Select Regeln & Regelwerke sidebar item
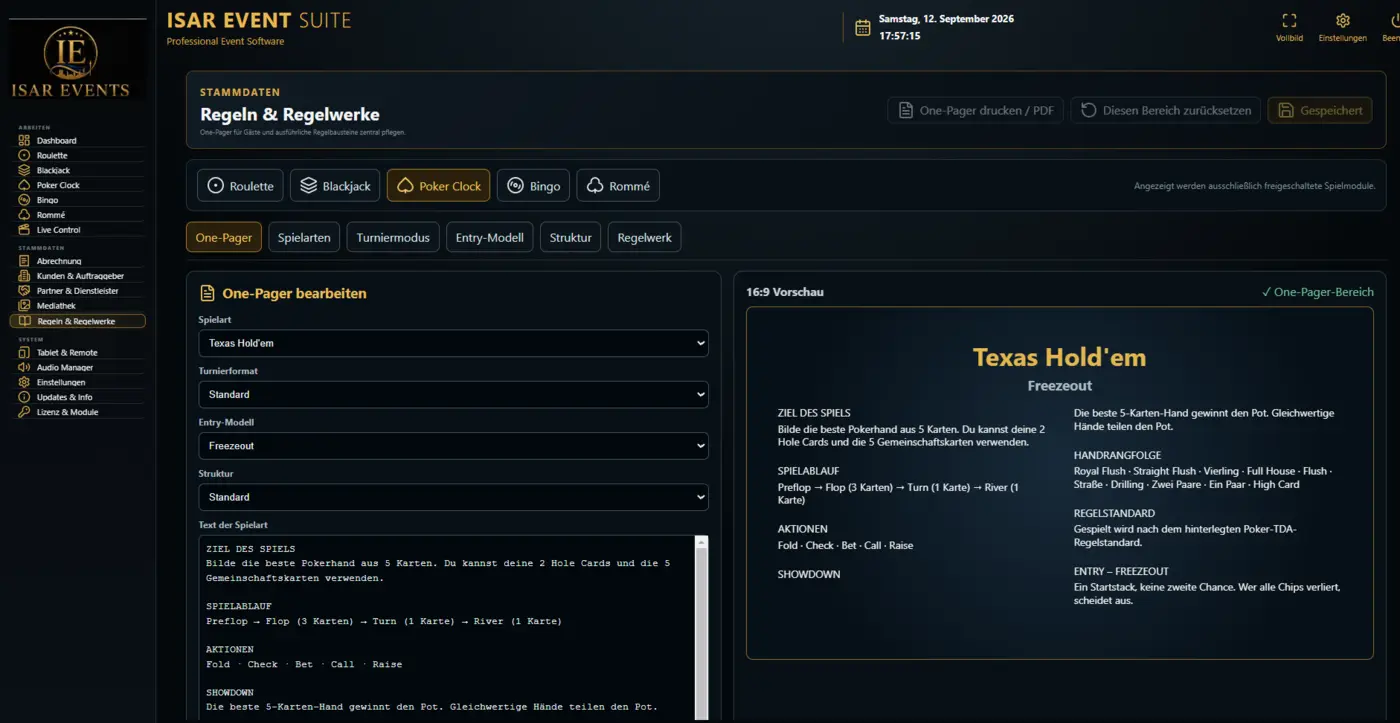The image size is (1400, 723). 78,321
